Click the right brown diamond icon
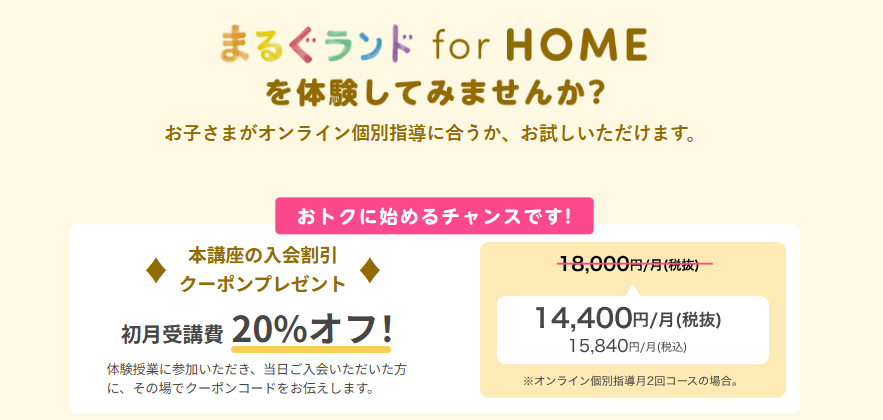883x420 pixels. tap(369, 271)
